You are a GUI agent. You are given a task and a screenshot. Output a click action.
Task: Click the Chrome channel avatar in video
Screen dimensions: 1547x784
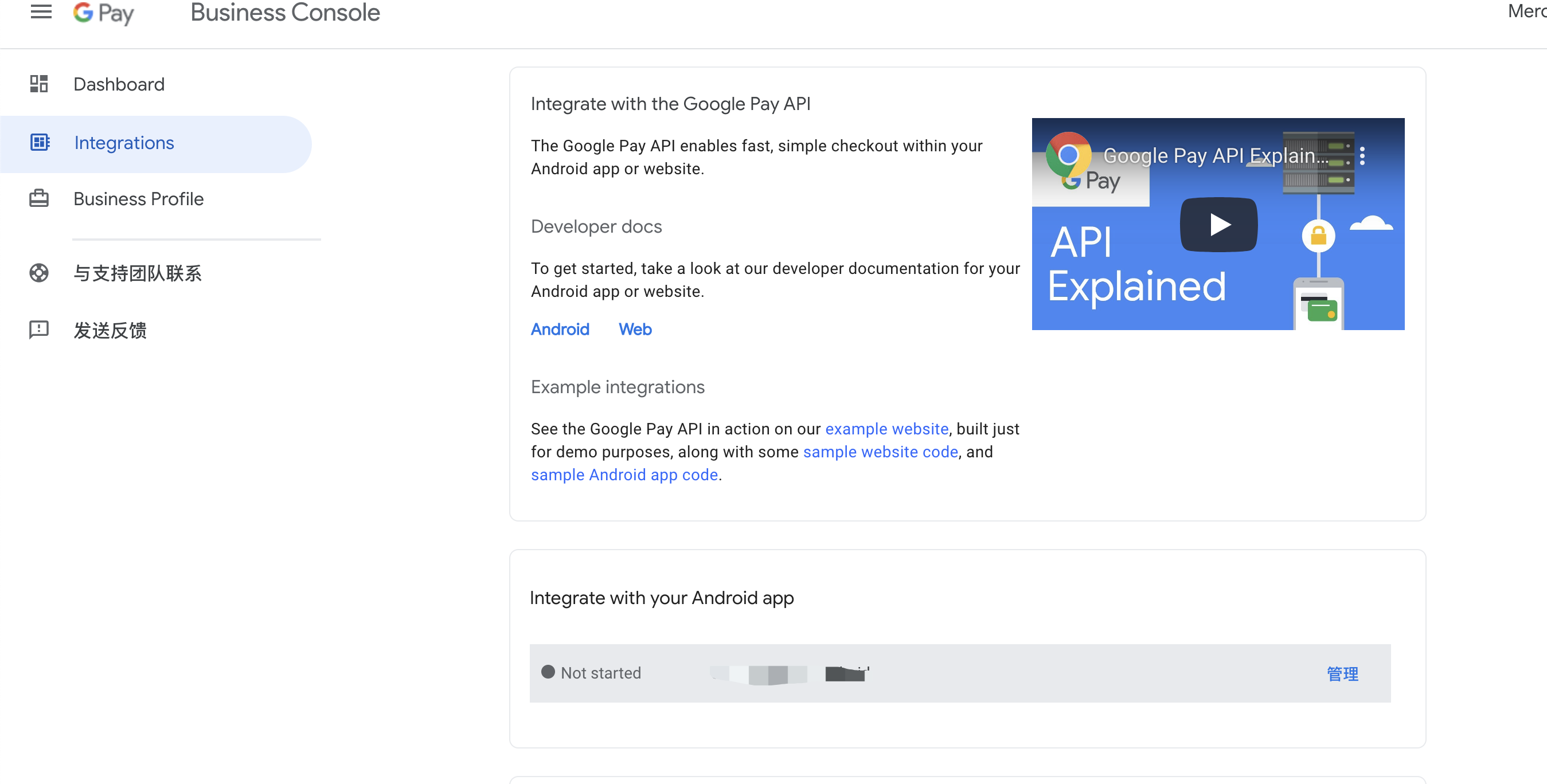click(1068, 155)
